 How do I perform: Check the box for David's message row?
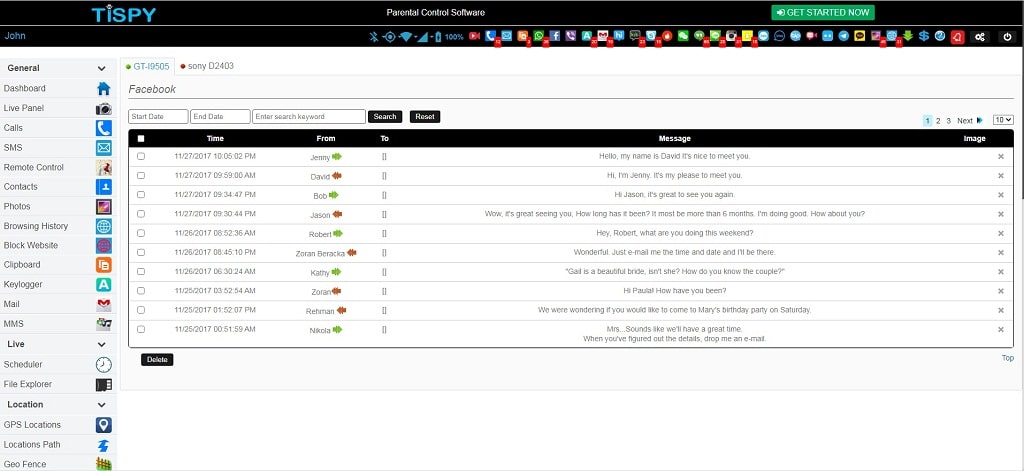(141, 176)
